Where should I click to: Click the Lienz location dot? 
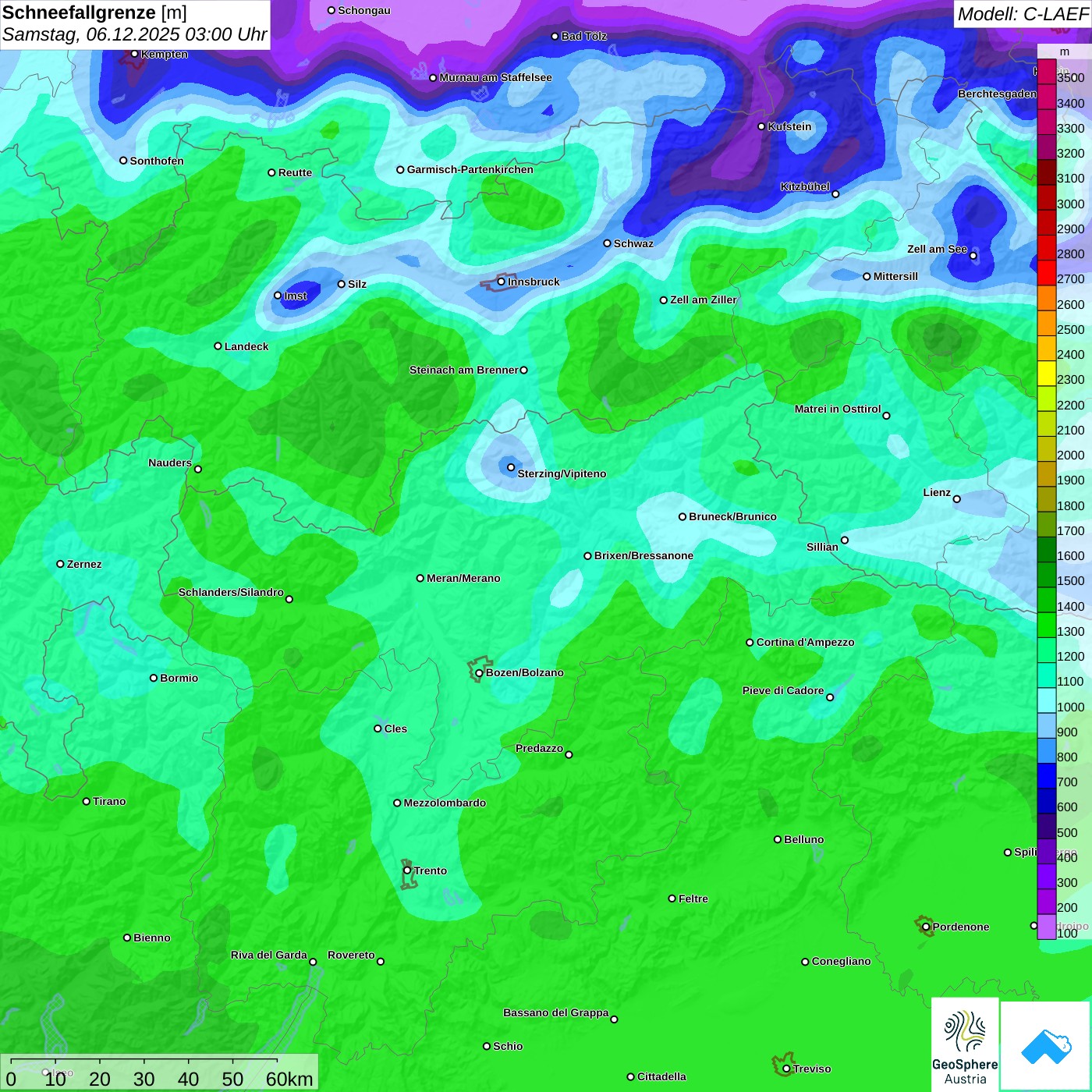click(957, 499)
